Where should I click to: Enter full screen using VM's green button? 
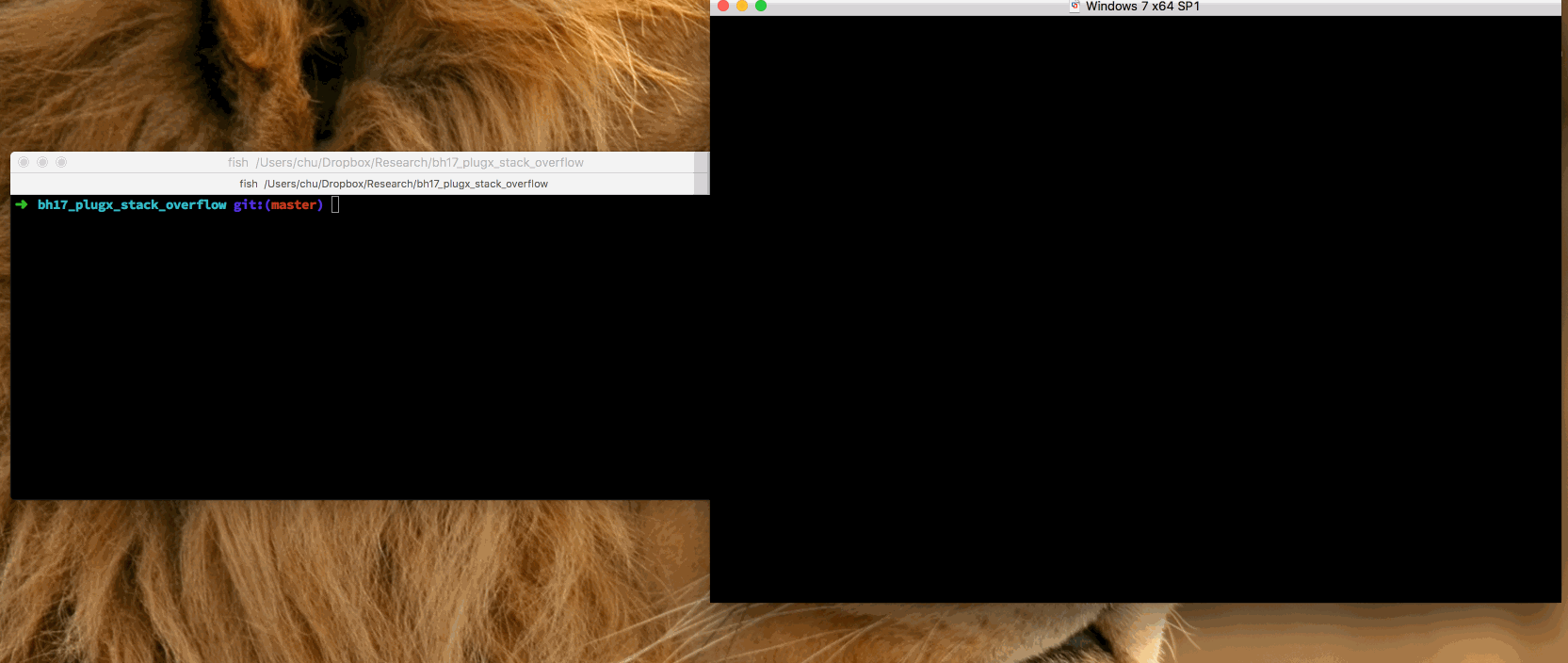pos(761,6)
